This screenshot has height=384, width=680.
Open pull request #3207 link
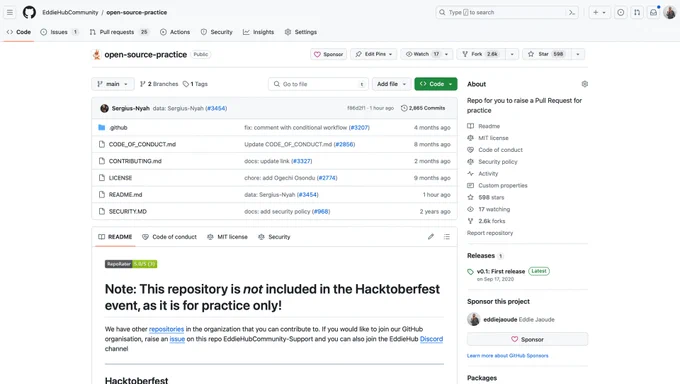[x=359, y=128]
